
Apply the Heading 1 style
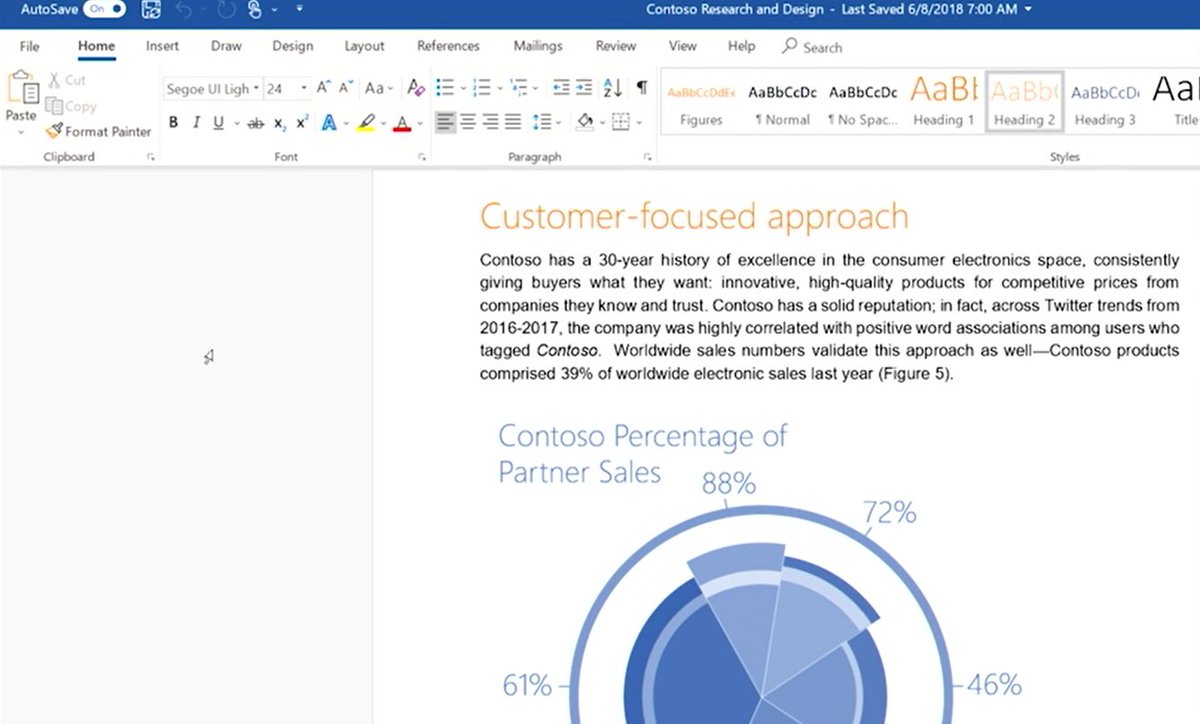click(x=943, y=103)
